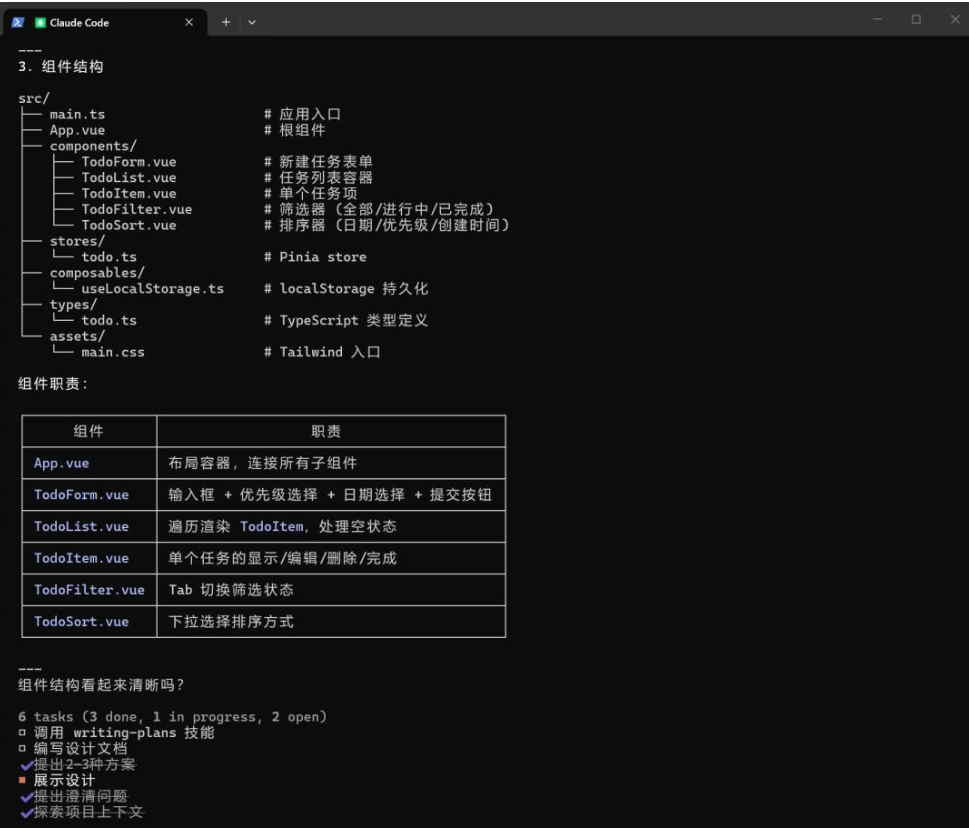Click TodoItem.vue in the src tree
This screenshot has height=828, width=969.
pyautogui.click(x=129, y=193)
